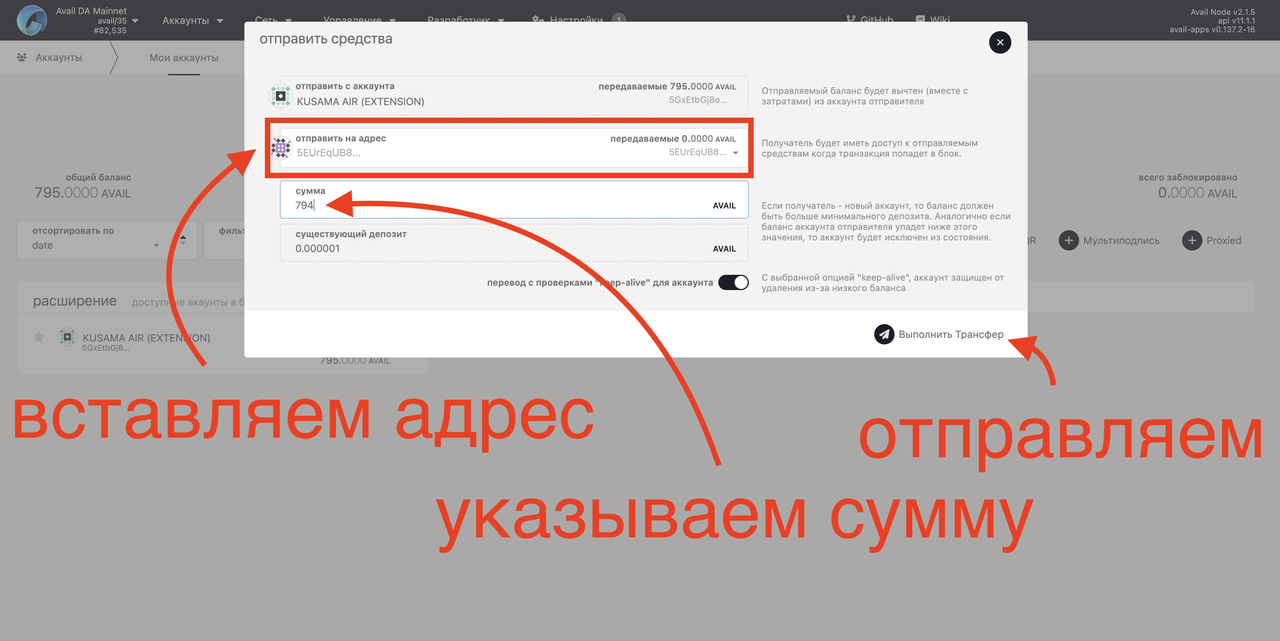The height and width of the screenshot is (641, 1280).
Task: Open the Управление menu
Action: (360, 20)
